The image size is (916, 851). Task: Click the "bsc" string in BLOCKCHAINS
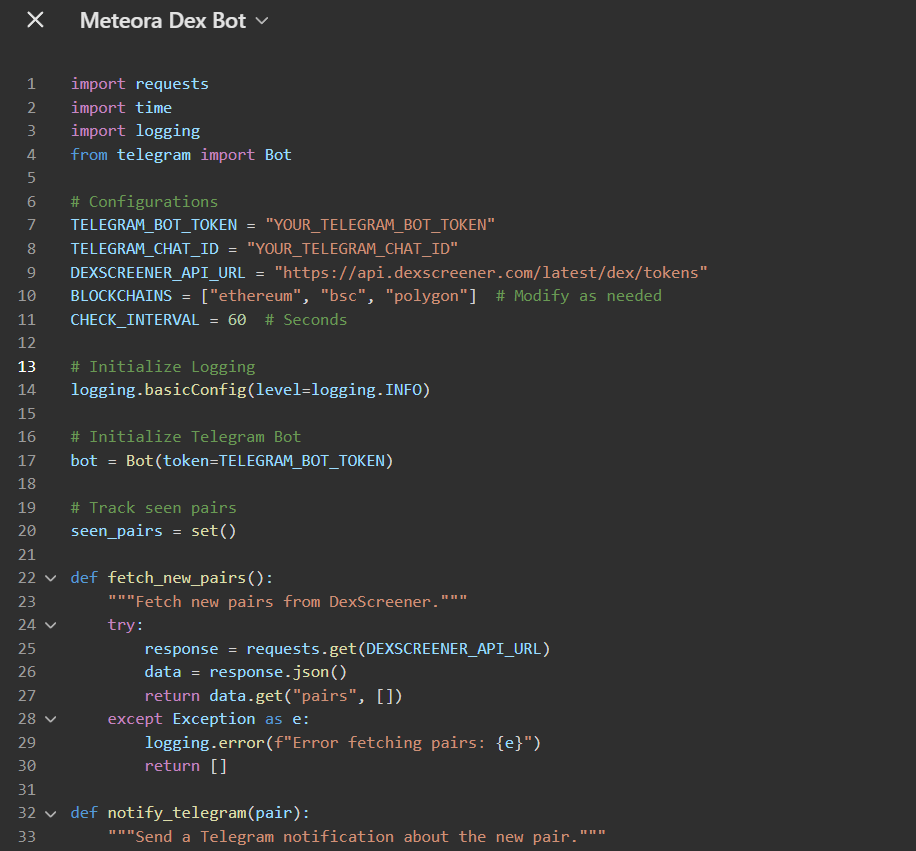[x=343, y=296]
